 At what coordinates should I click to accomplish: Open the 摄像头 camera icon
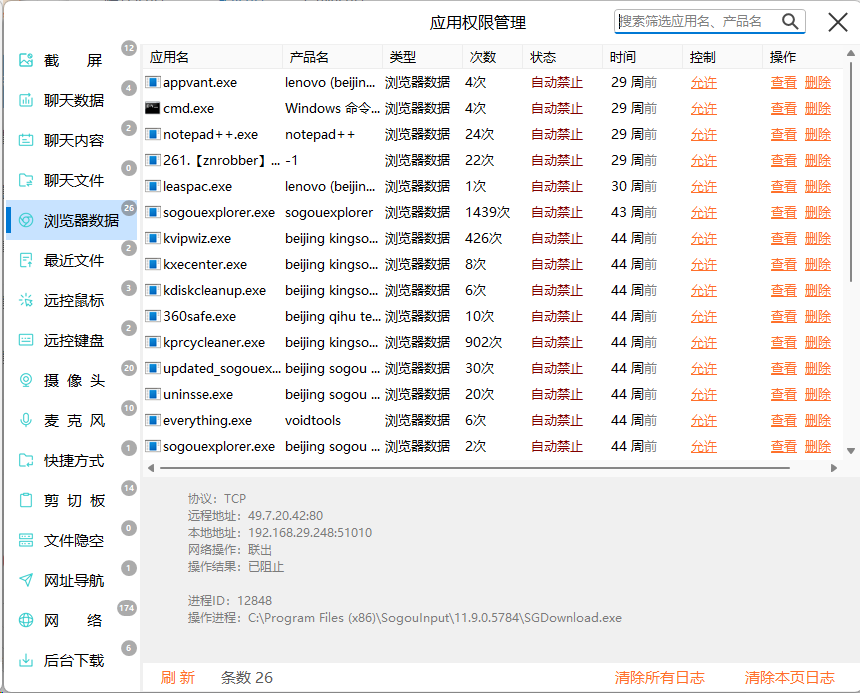26,380
